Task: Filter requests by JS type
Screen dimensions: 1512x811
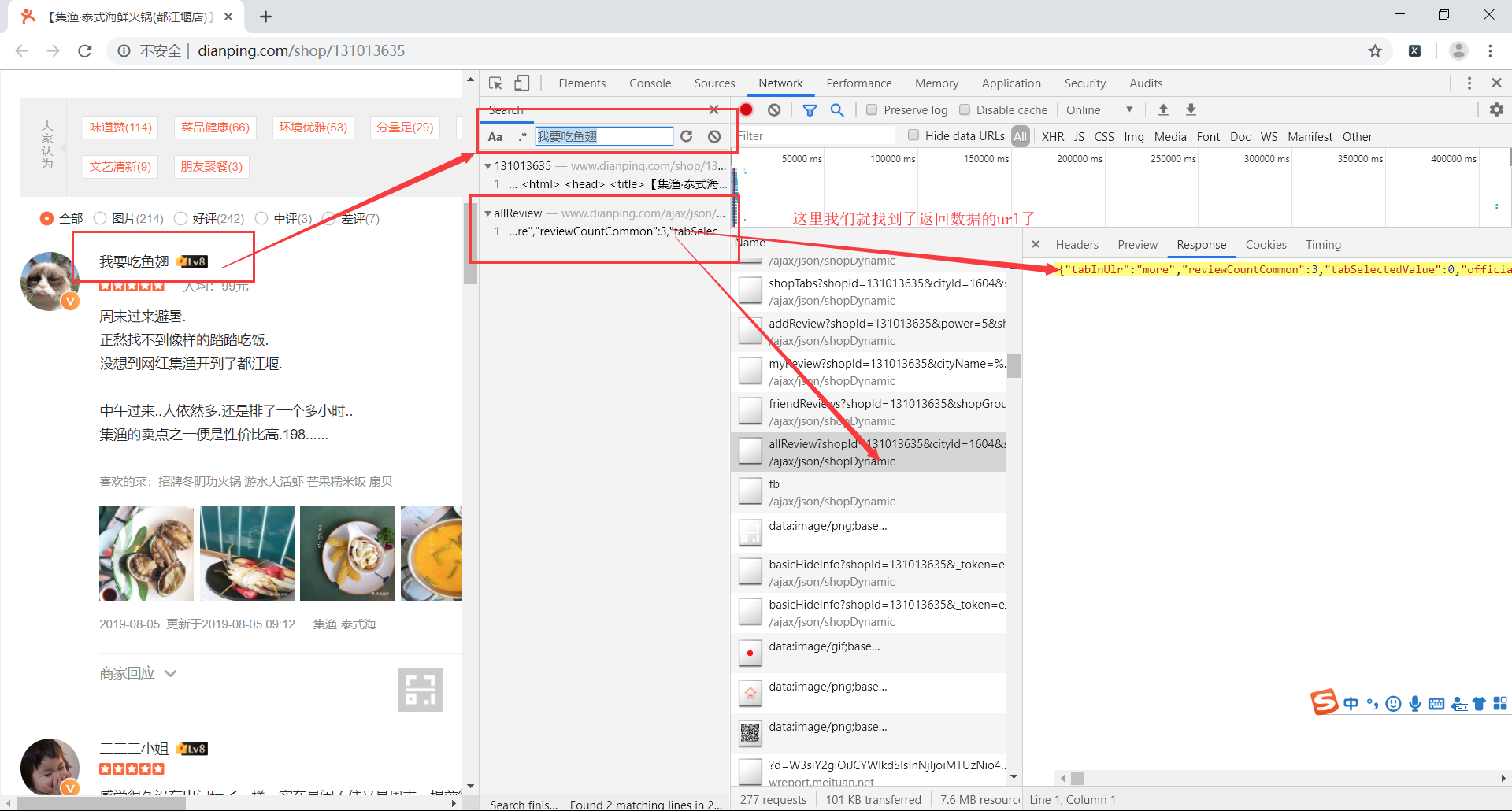Action: pos(1079,137)
